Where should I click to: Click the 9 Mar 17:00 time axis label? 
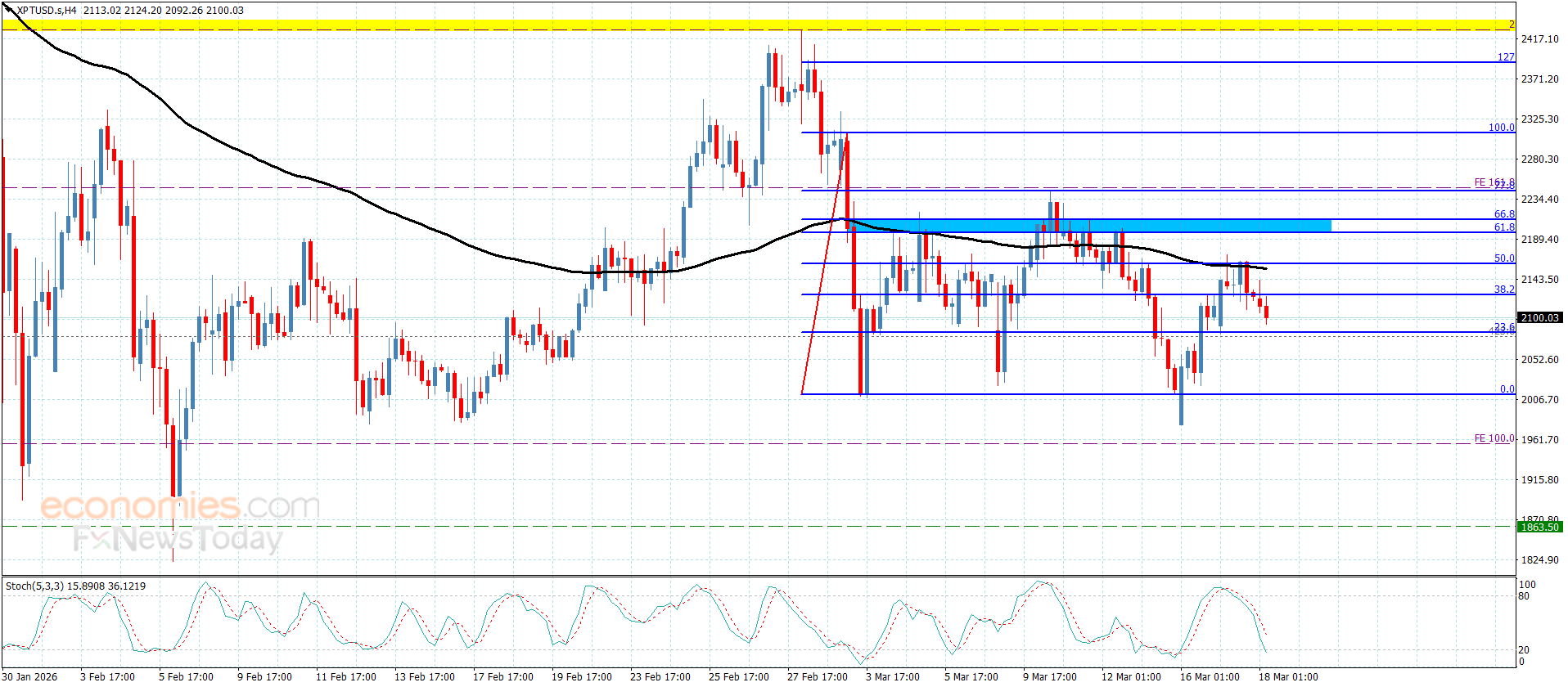point(1049,676)
